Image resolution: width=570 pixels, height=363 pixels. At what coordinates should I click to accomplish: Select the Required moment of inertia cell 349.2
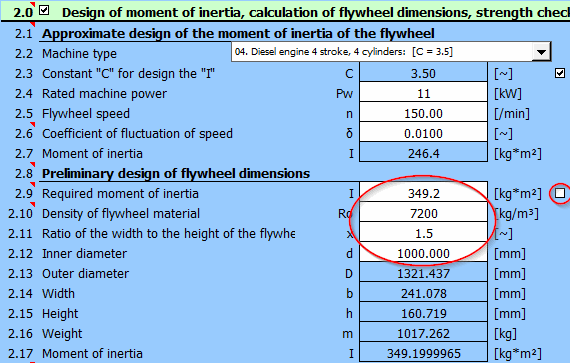click(424, 193)
